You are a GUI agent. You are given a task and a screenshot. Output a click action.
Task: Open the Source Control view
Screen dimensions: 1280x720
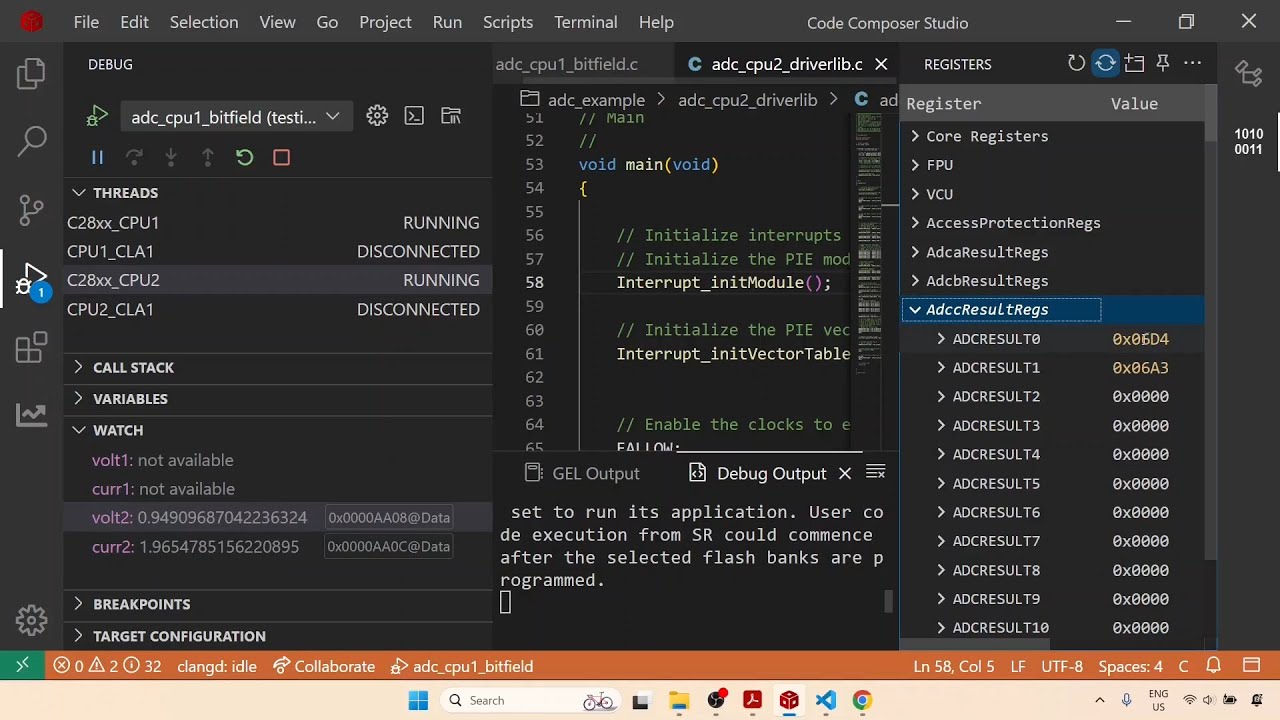[x=32, y=209]
